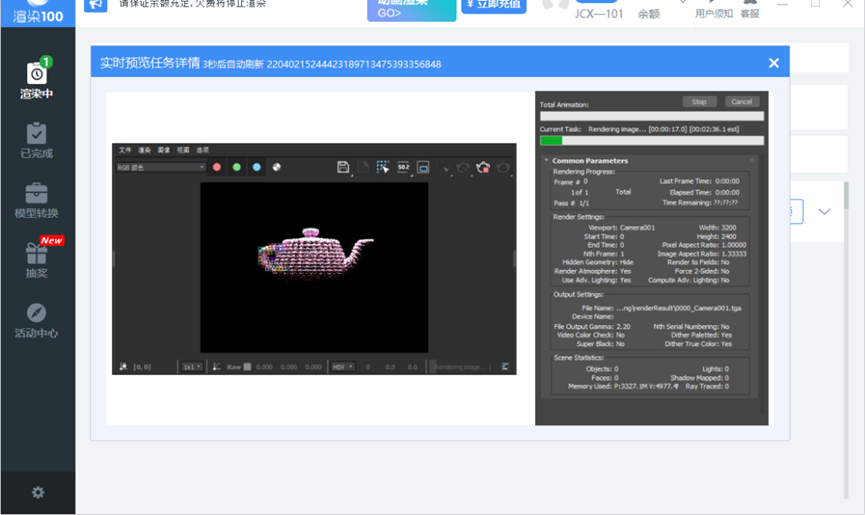Collapse the Common Parameters rollout
The image size is (865, 515).
pos(547,160)
